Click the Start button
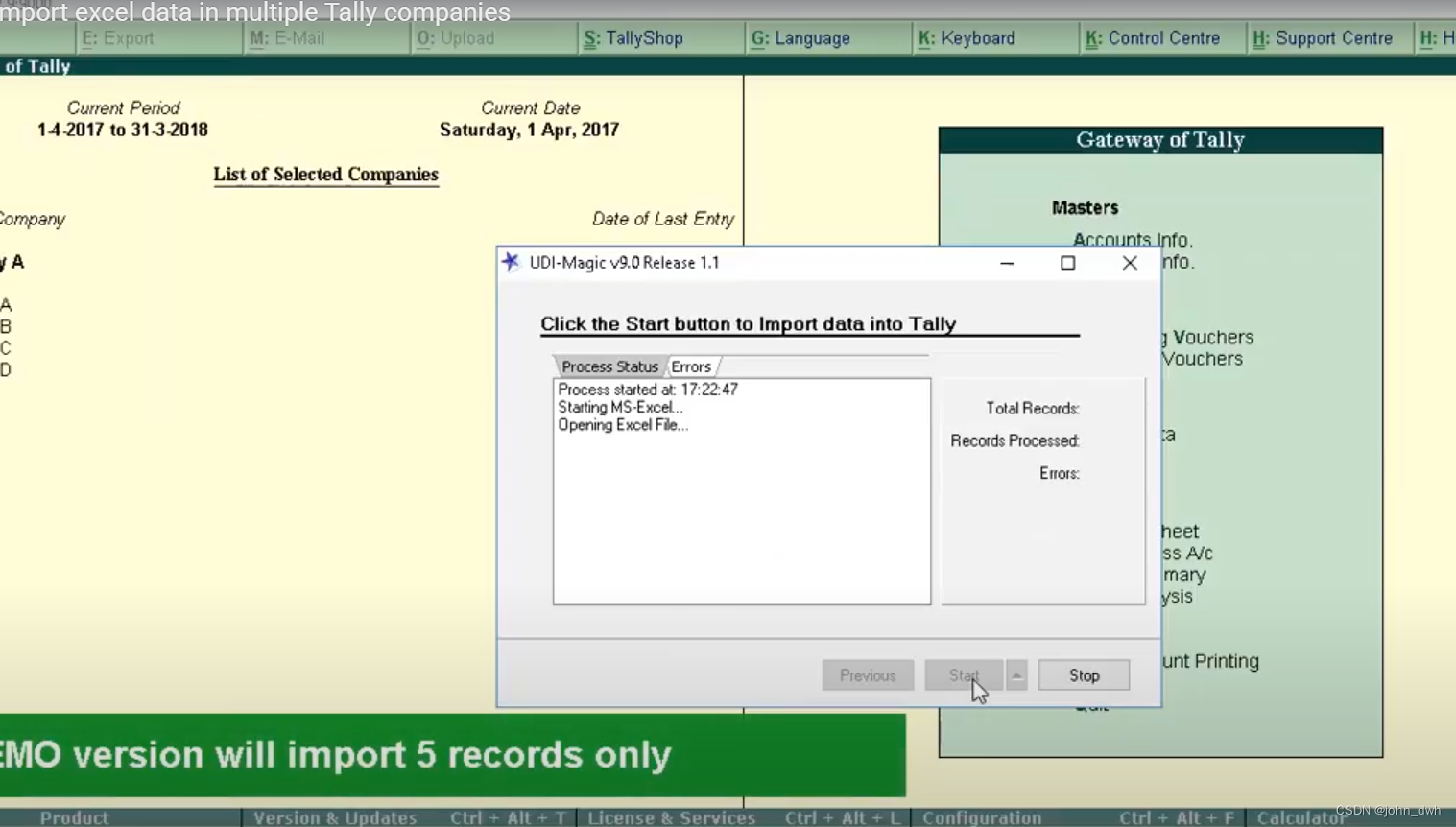 click(964, 675)
